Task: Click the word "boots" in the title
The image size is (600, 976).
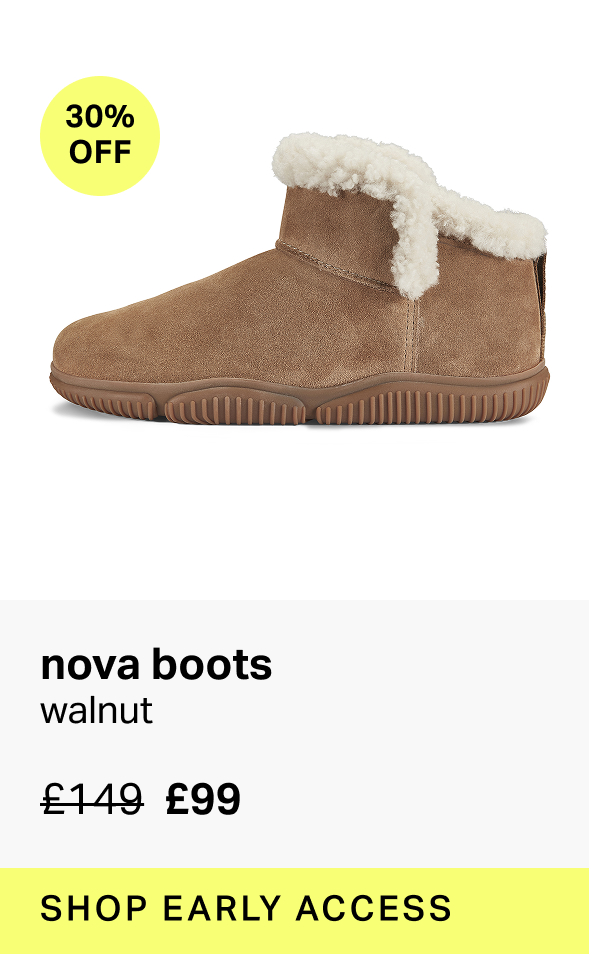Action: [x=212, y=664]
